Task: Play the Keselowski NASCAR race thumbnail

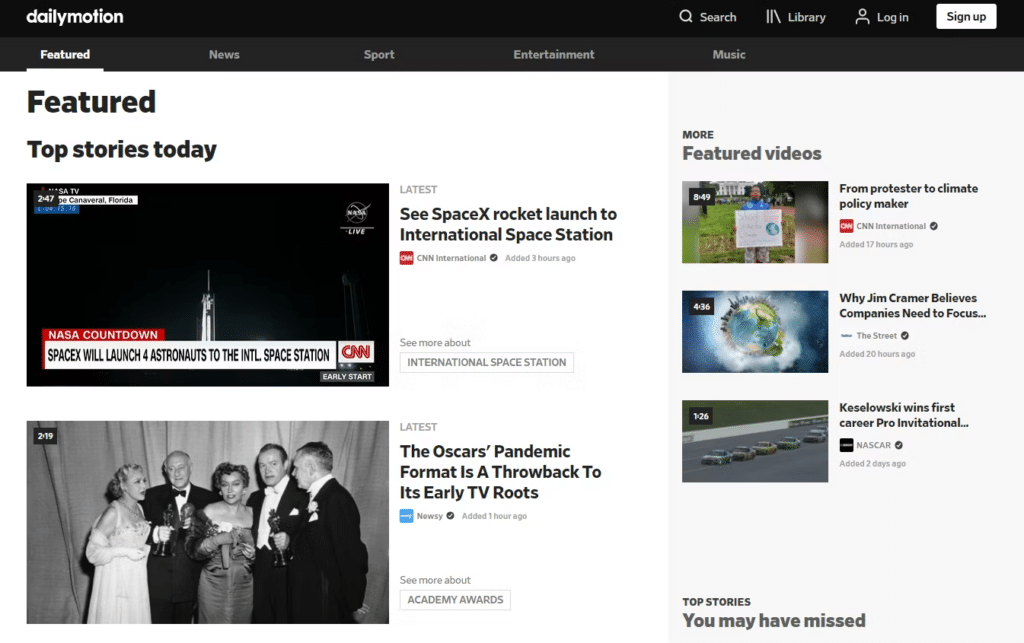Action: (x=755, y=441)
